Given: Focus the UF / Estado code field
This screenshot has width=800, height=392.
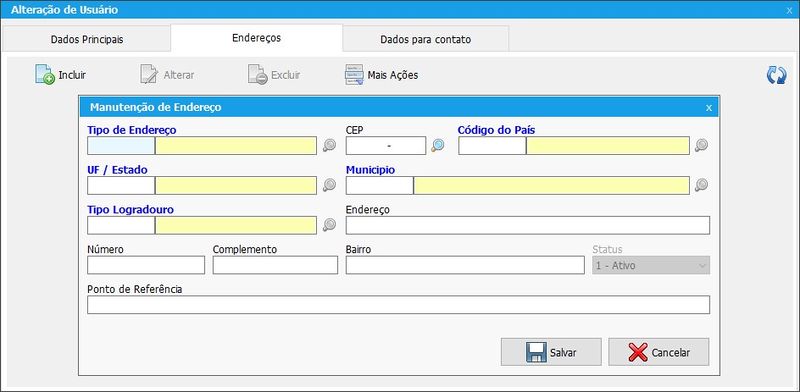Looking at the screenshot, I should pyautogui.click(x=121, y=185).
